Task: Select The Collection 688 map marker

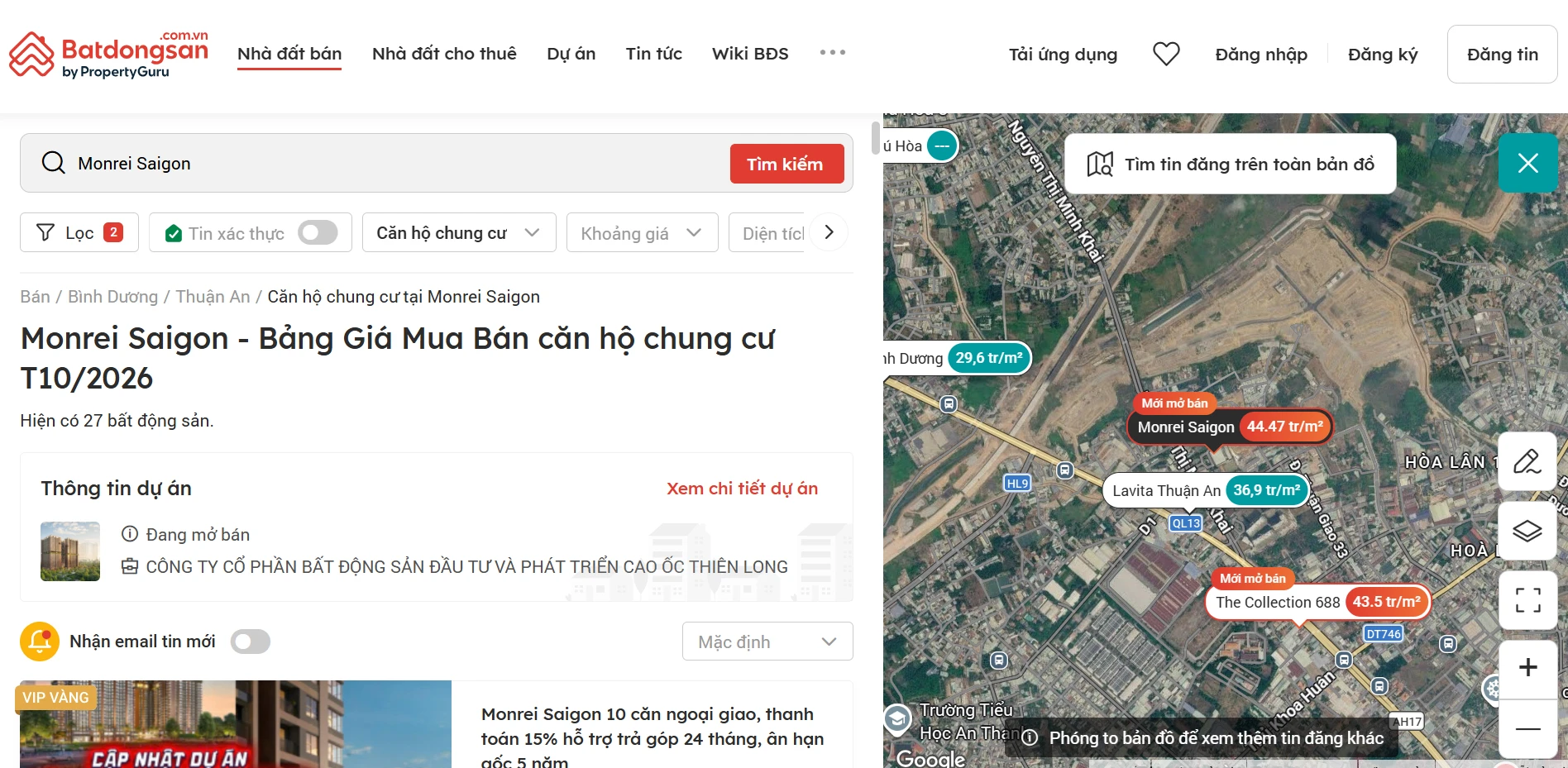Action: coord(1317,602)
